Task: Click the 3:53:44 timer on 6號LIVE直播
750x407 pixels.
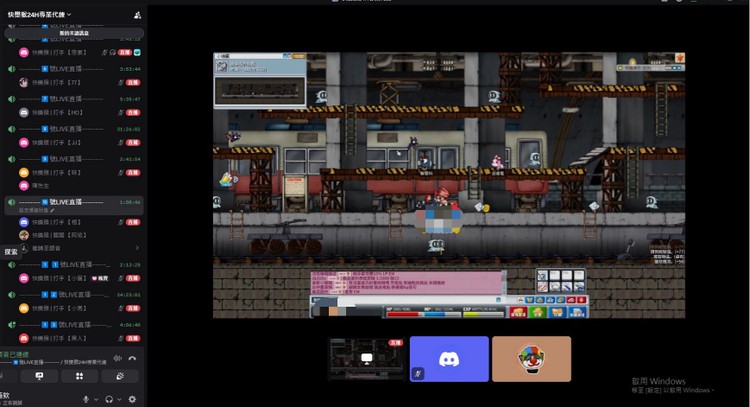Action: point(130,69)
